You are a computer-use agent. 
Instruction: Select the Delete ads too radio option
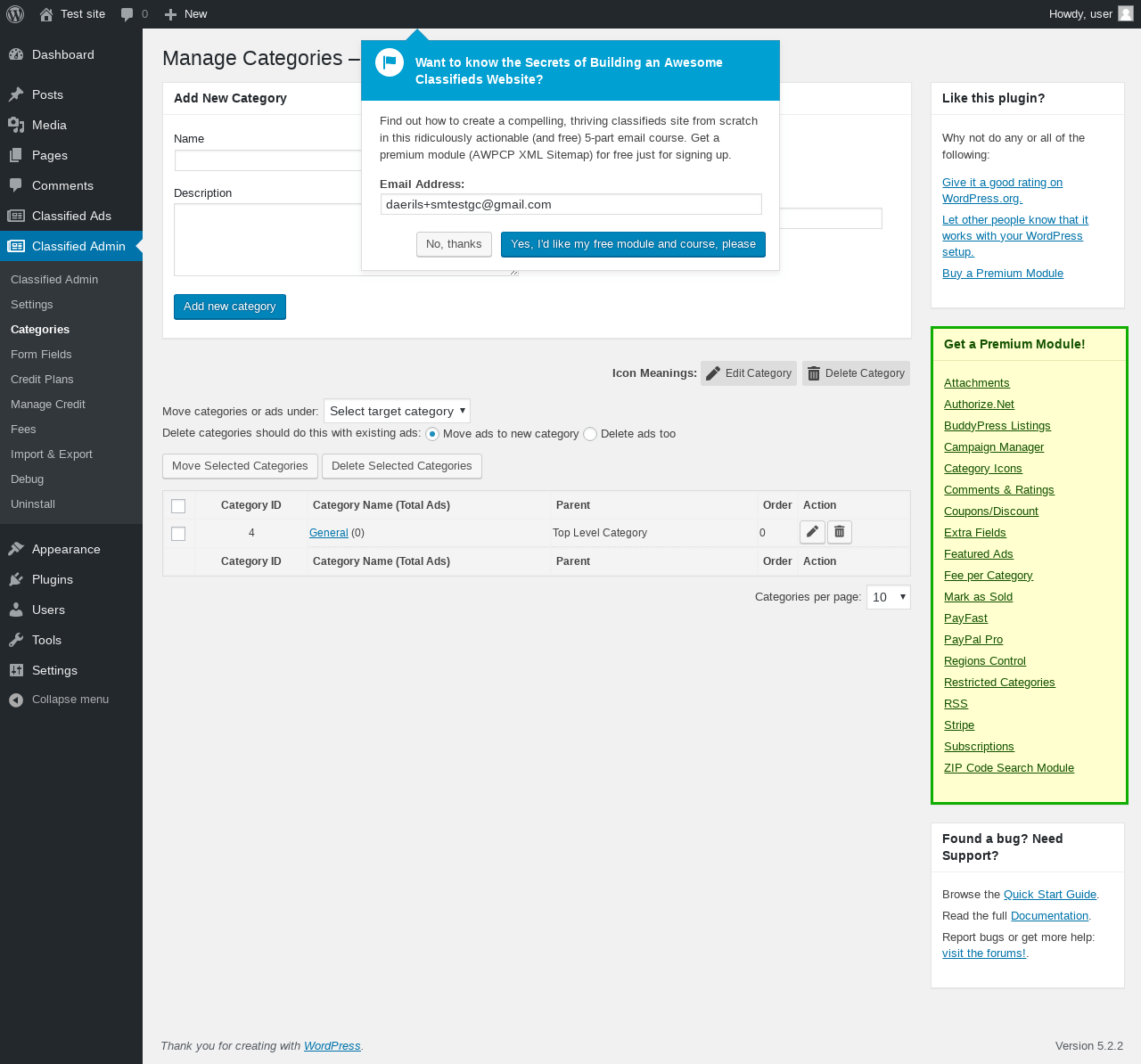pyautogui.click(x=590, y=434)
